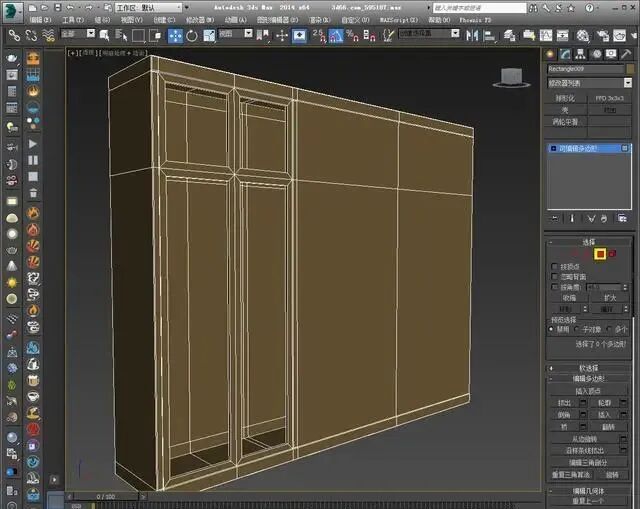Enable the 按顶点 checkbox
640x509 pixels.
pos(555,266)
